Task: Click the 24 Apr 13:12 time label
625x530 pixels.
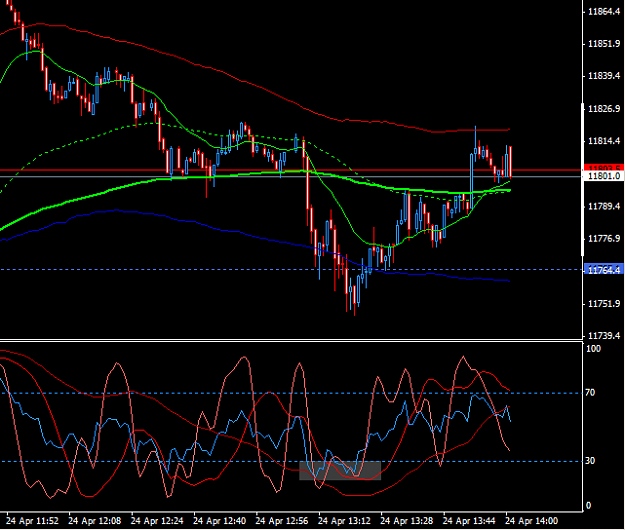Action: (x=344, y=521)
